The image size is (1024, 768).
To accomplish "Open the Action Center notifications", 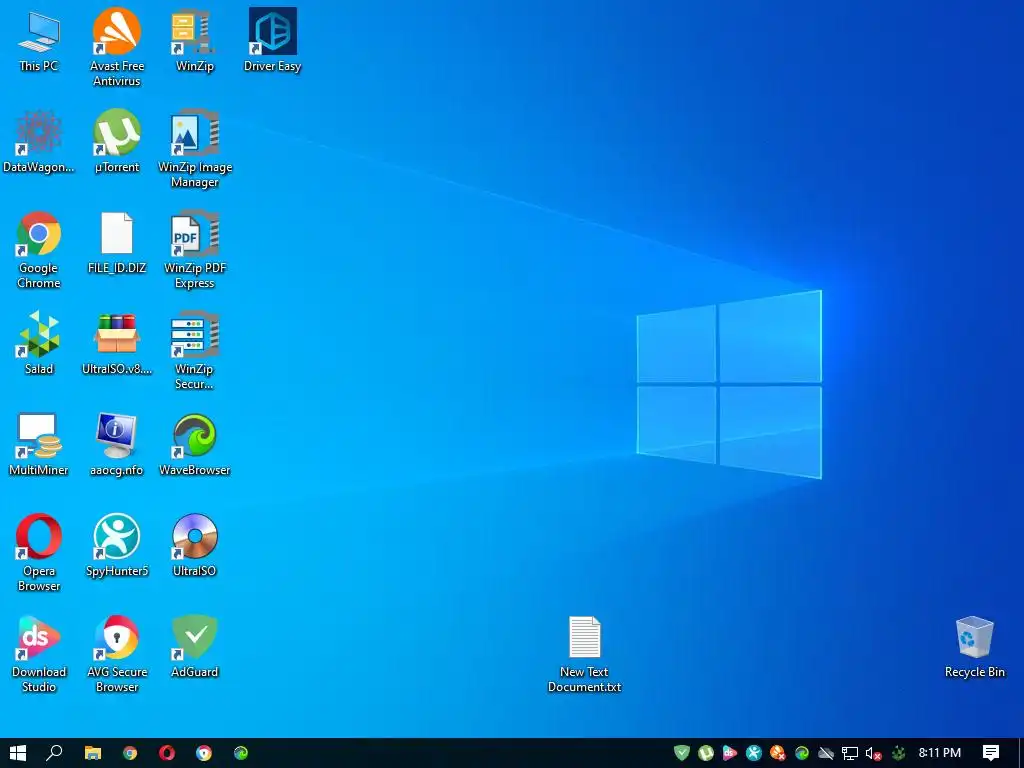I will [x=991, y=753].
